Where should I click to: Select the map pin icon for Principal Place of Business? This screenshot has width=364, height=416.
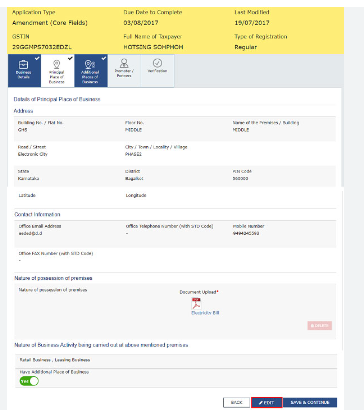tap(57, 64)
